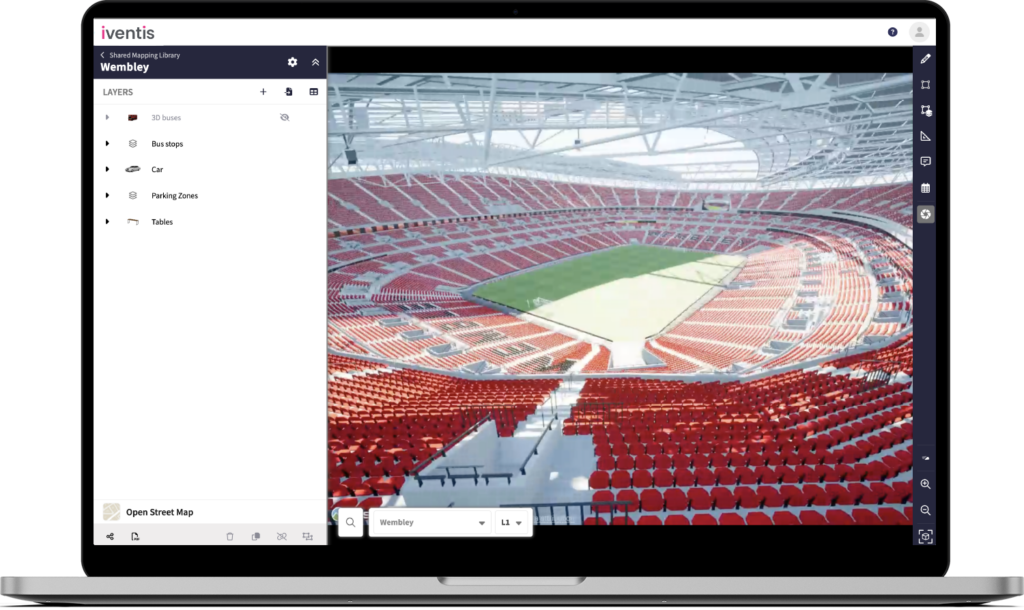Click the zoom out magnifier

tap(925, 510)
